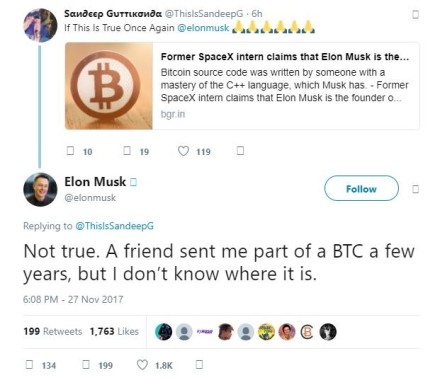
Task: Click message icon beside 1.8K likes
Action: pyautogui.click(x=199, y=364)
